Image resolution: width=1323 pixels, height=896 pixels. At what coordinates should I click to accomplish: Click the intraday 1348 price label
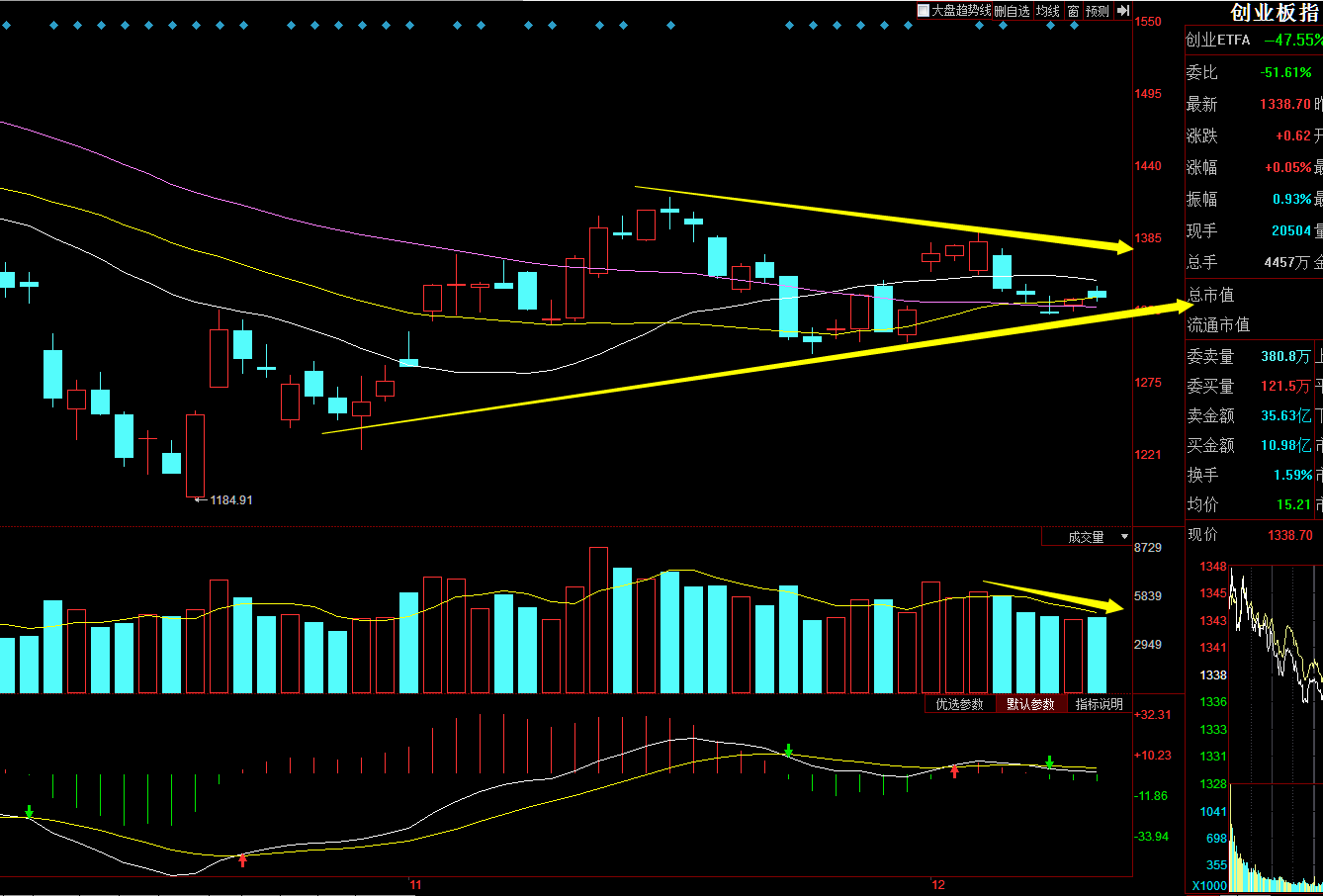pyautogui.click(x=1212, y=567)
